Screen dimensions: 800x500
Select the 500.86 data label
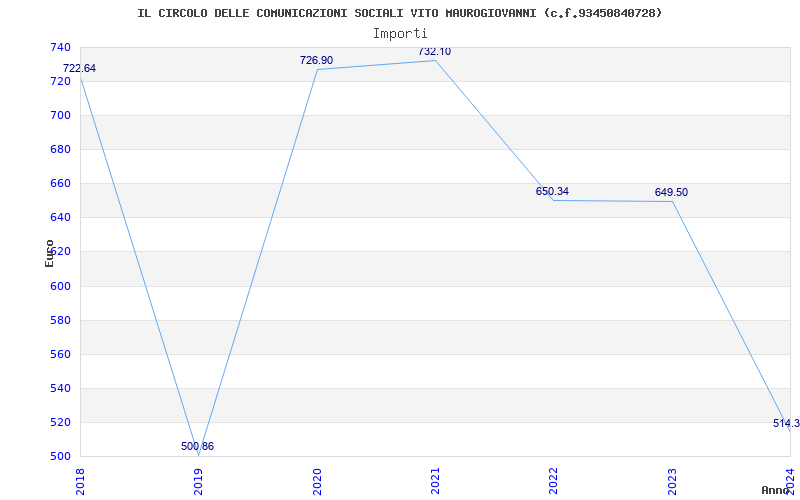click(197, 446)
